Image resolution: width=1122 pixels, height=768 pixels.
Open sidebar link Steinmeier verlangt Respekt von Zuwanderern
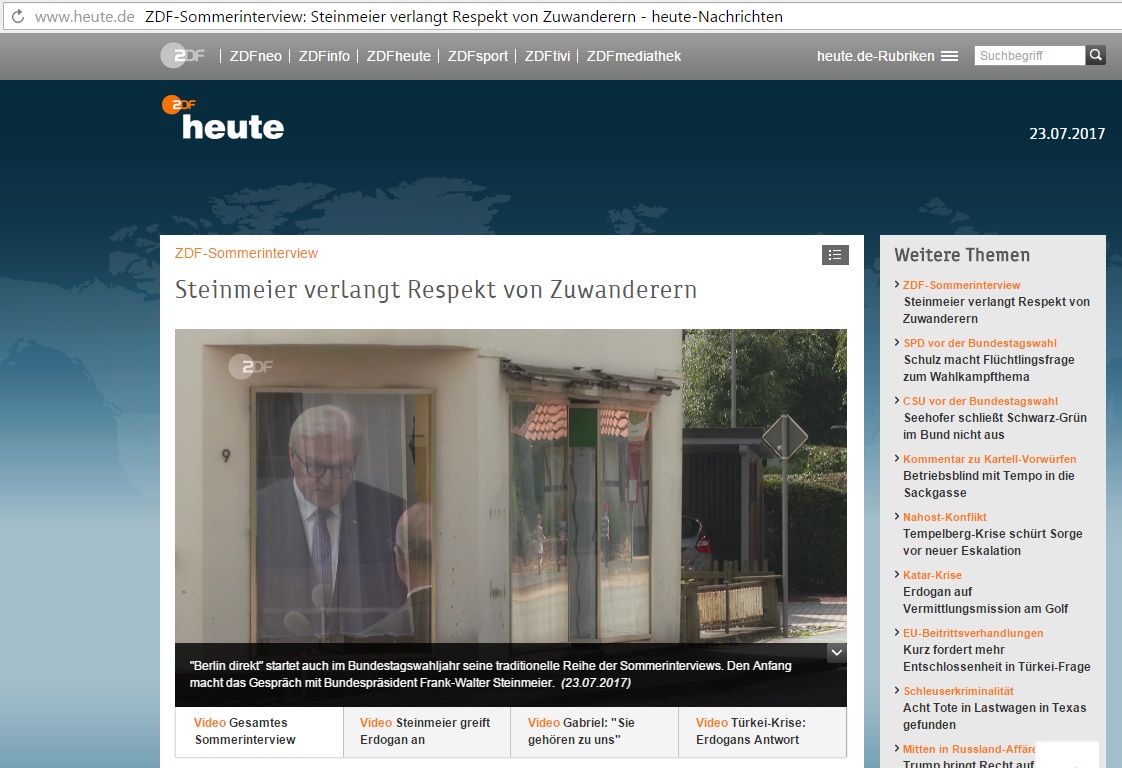pyautogui.click(x=996, y=310)
